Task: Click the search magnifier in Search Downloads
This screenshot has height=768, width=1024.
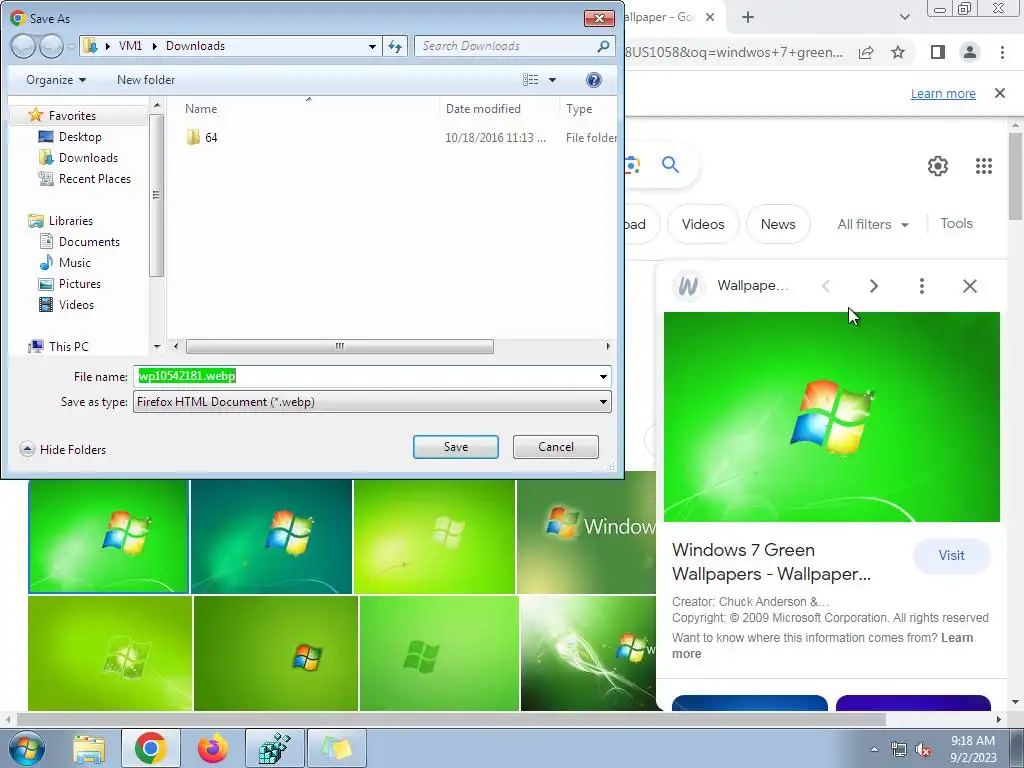Action: pos(603,46)
